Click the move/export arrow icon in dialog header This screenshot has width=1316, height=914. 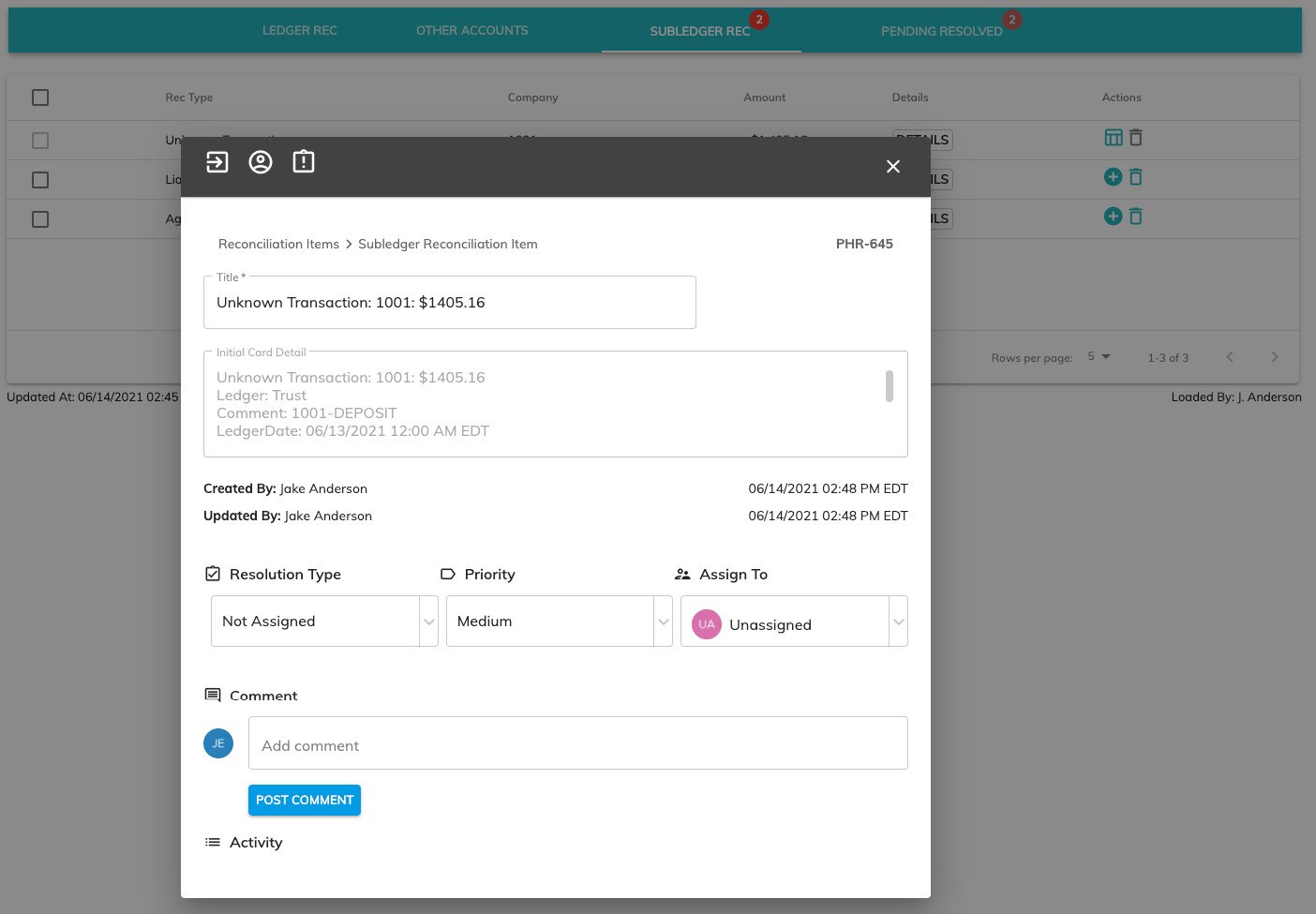[217, 162]
